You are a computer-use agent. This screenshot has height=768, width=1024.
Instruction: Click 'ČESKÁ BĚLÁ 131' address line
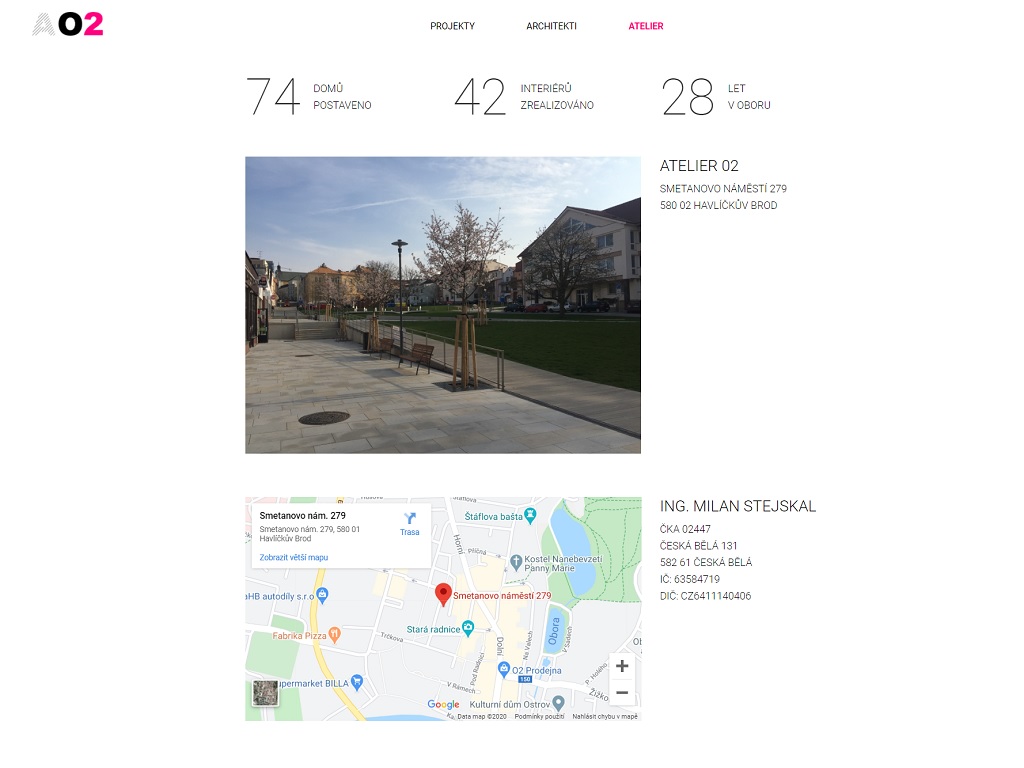coord(699,545)
